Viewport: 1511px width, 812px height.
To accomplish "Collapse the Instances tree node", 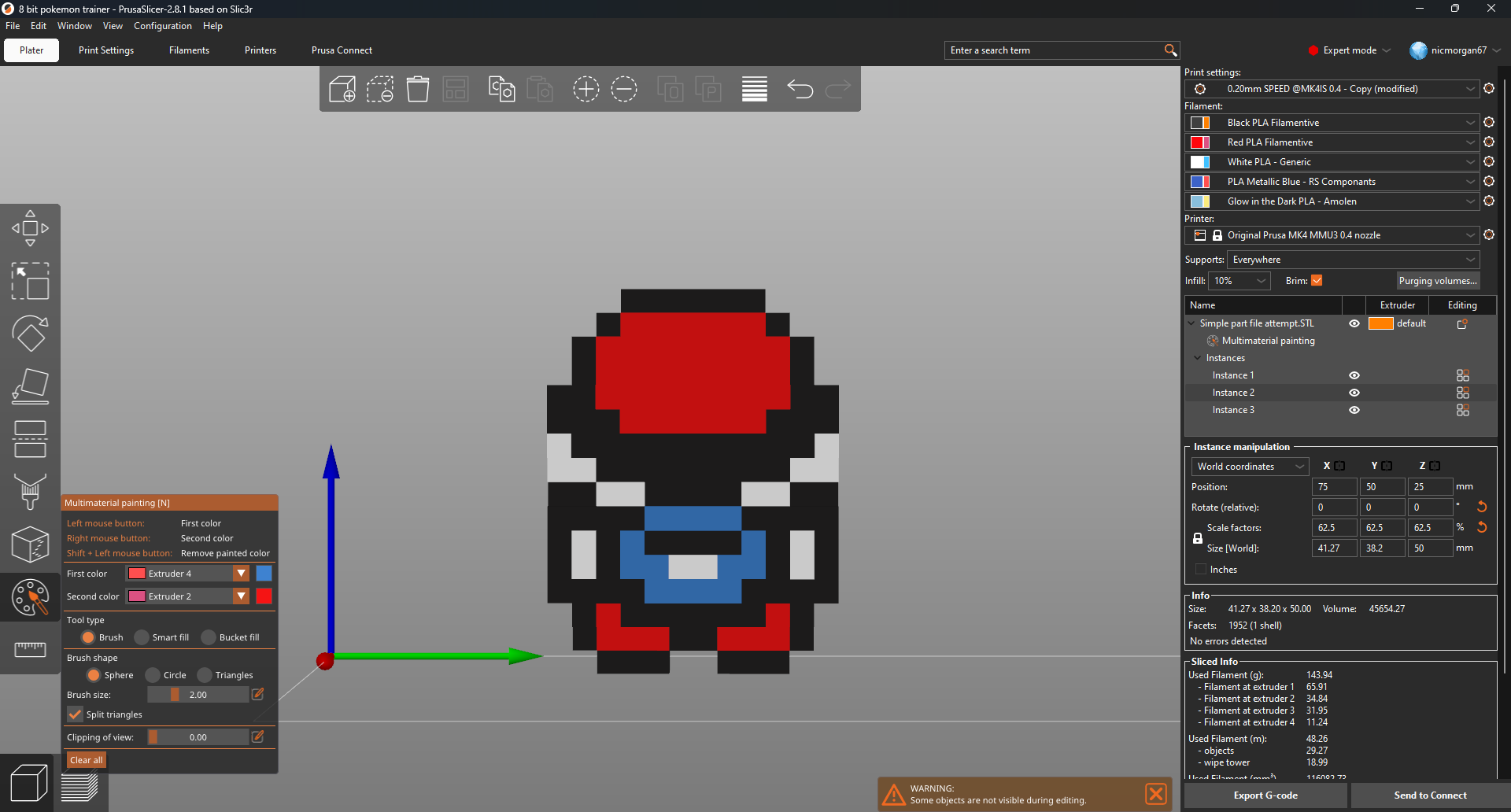I will pos(1198,358).
